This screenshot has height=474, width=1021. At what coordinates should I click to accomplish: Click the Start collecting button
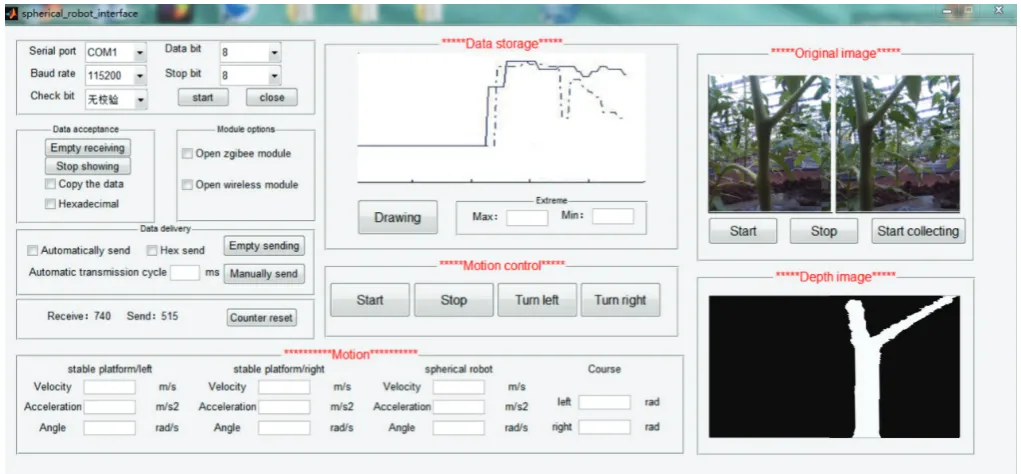918,231
